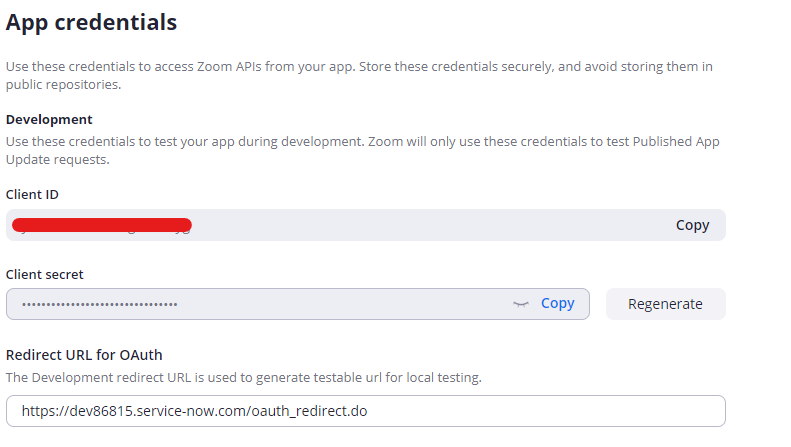Click the Client ID field label
This screenshot has width=791, height=447.
[x=32, y=194]
